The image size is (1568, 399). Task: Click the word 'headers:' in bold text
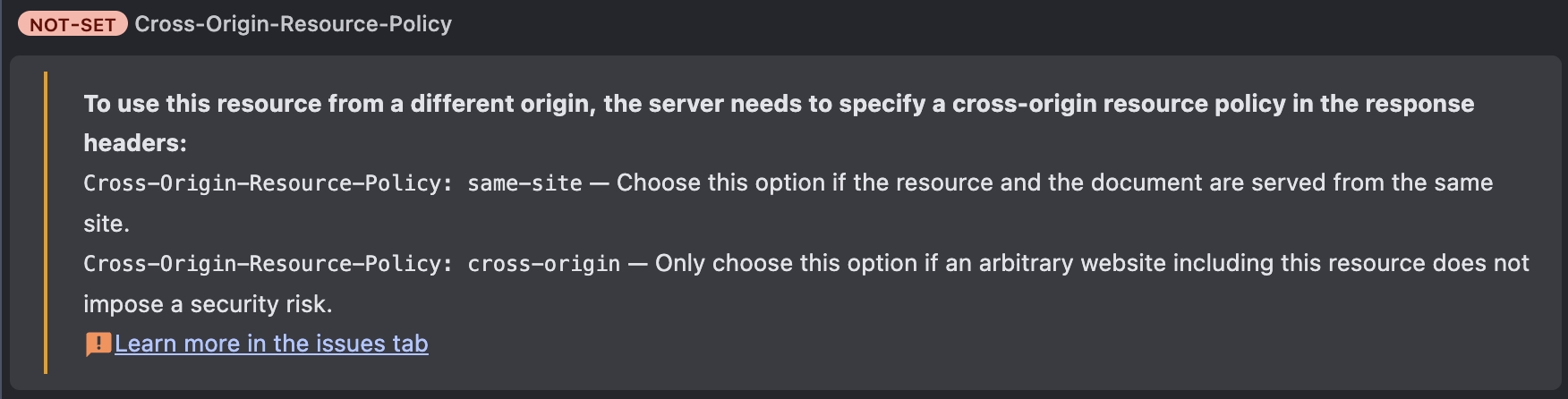click(135, 143)
